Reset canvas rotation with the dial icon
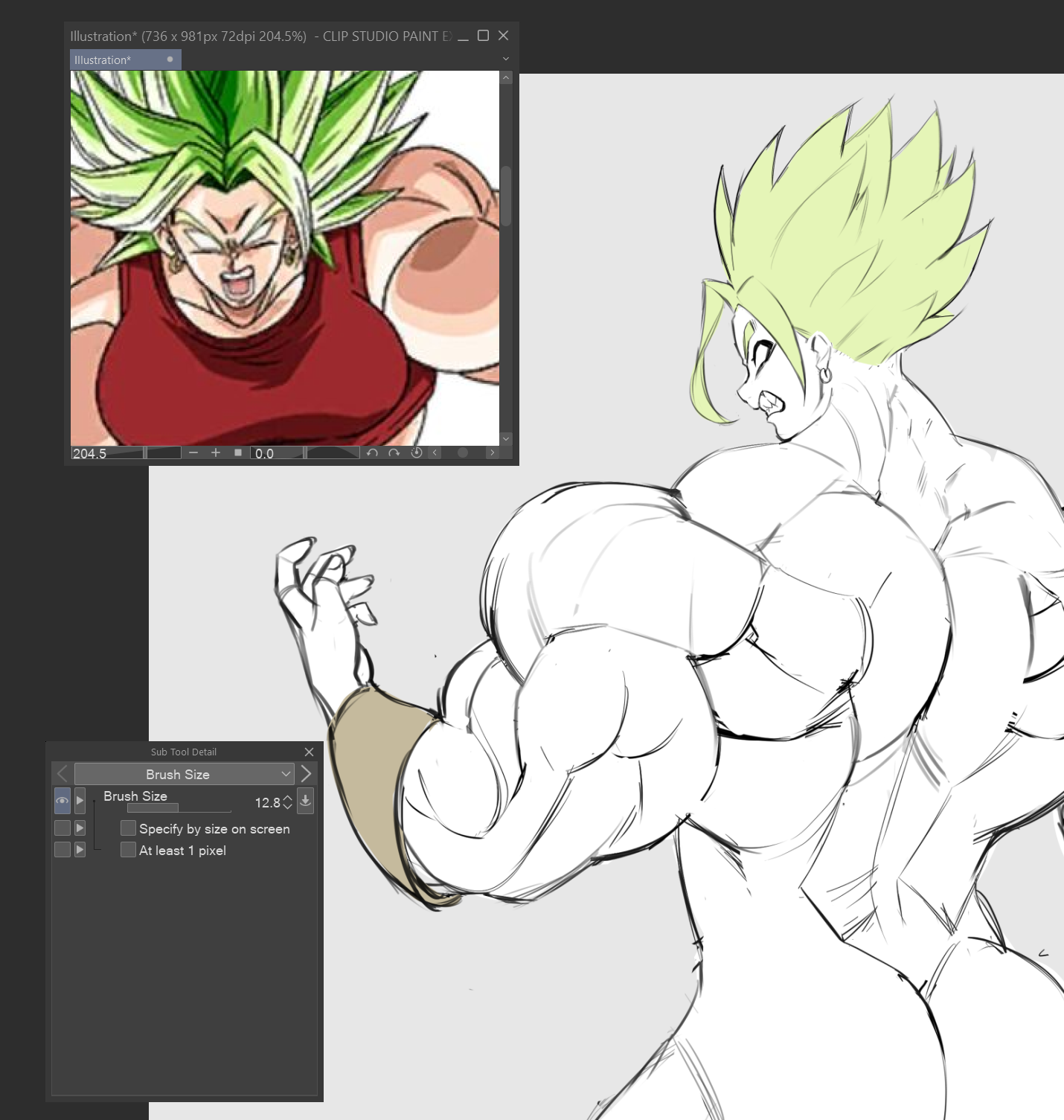Viewport: 1064px width, 1120px height. click(x=417, y=452)
